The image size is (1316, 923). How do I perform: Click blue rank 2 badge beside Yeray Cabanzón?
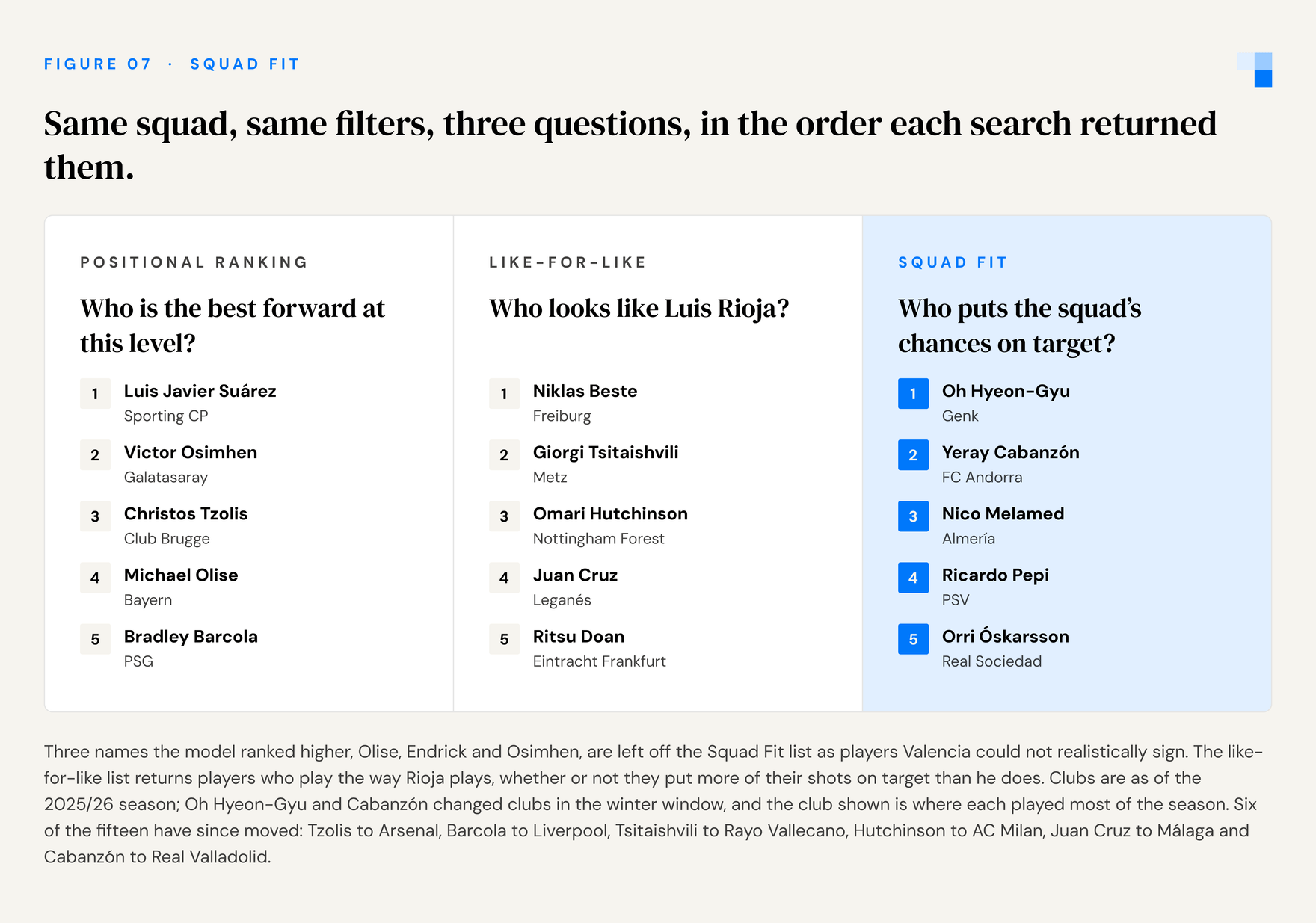913,455
